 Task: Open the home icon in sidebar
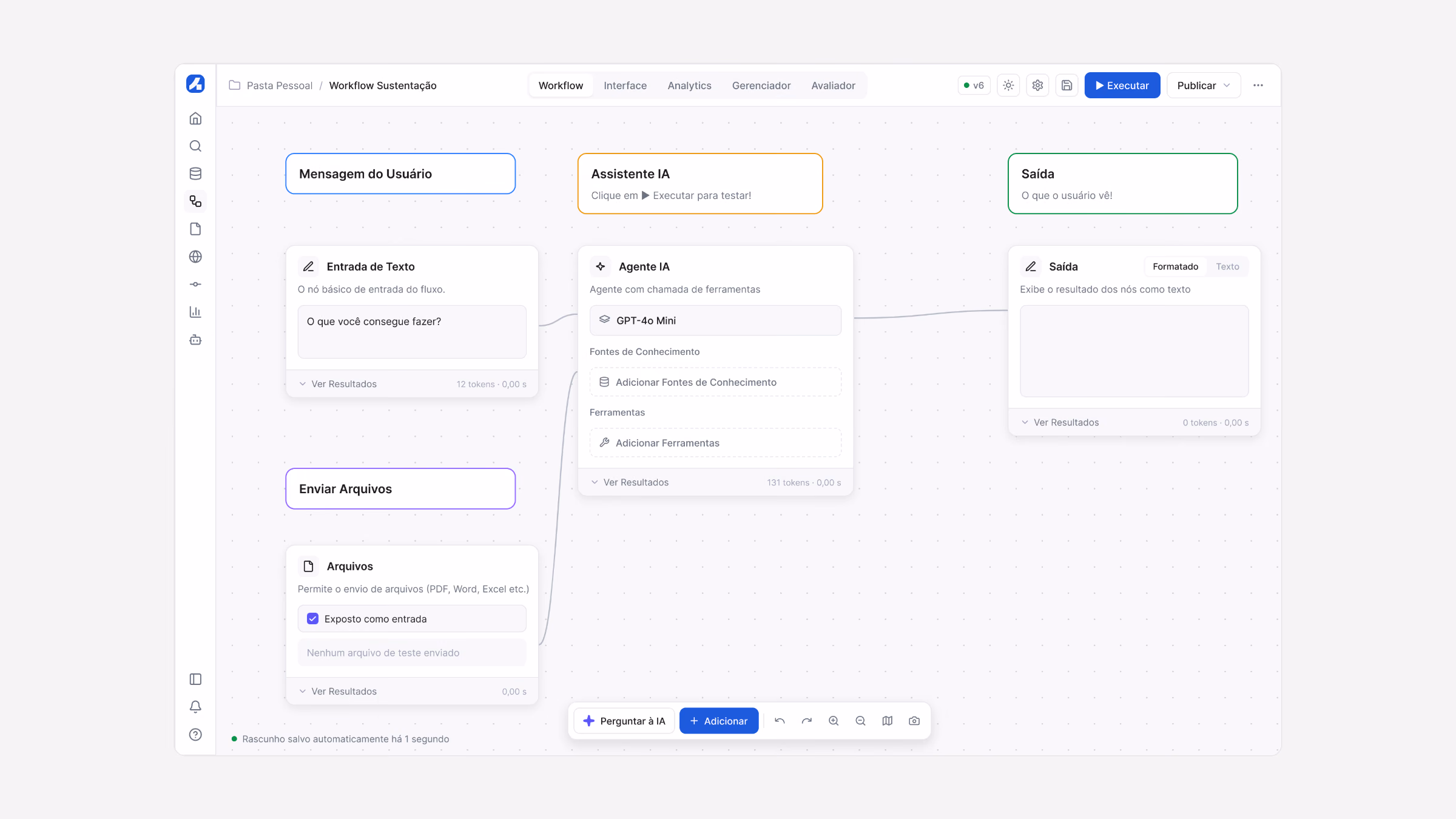pyautogui.click(x=195, y=118)
